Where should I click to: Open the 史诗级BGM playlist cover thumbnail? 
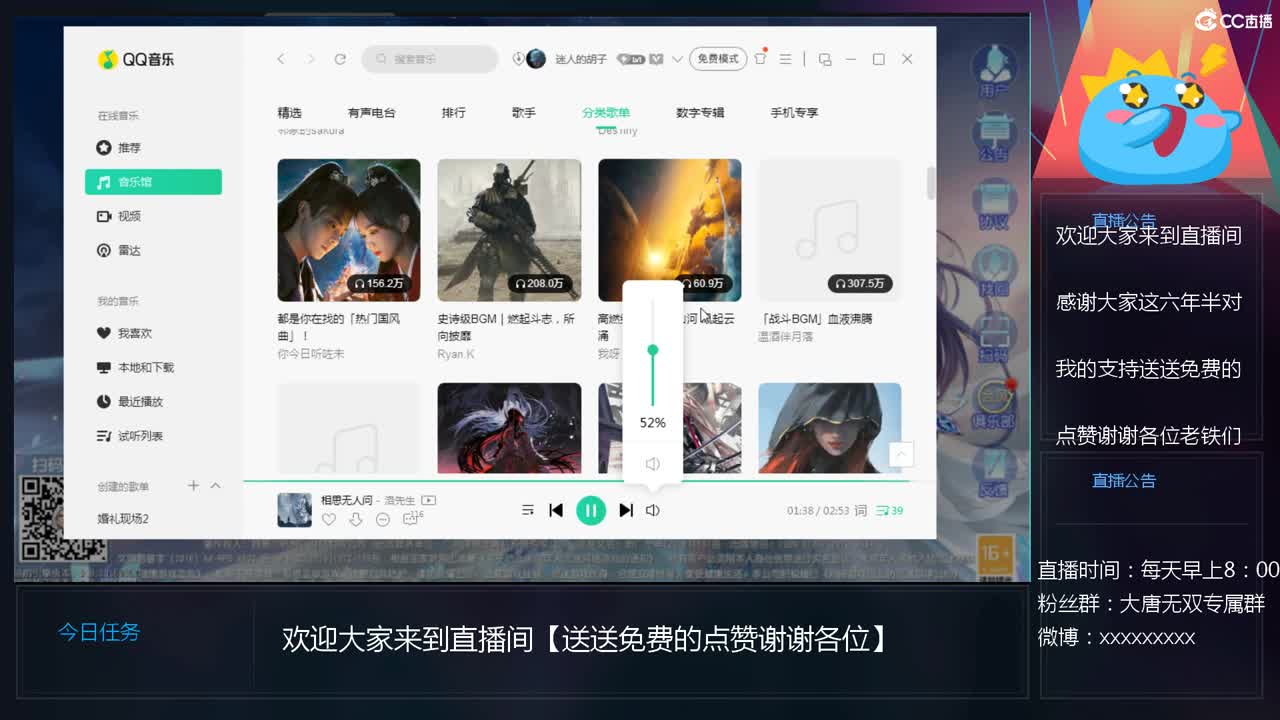[x=509, y=230]
